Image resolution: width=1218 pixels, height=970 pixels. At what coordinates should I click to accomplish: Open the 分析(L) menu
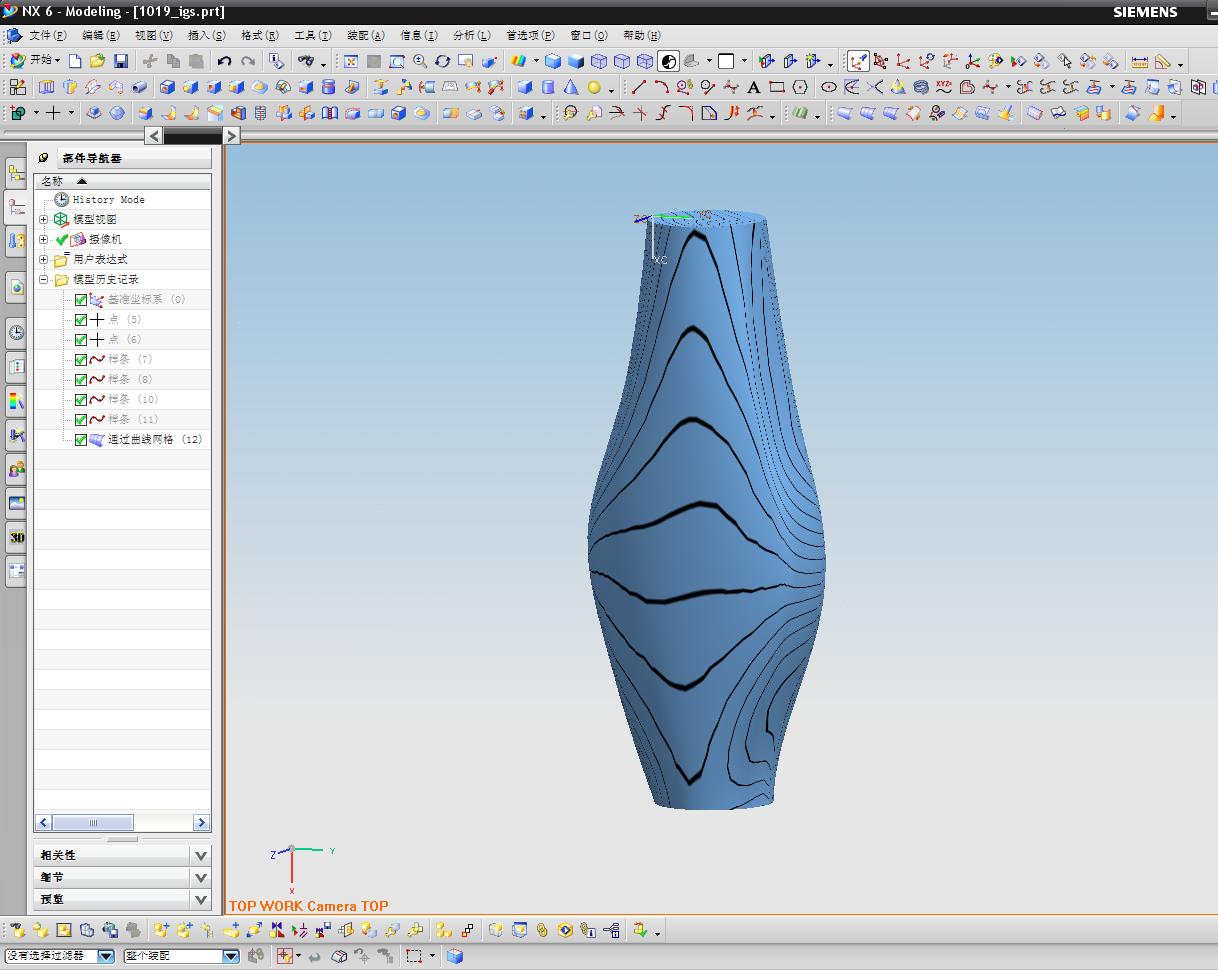pos(471,35)
